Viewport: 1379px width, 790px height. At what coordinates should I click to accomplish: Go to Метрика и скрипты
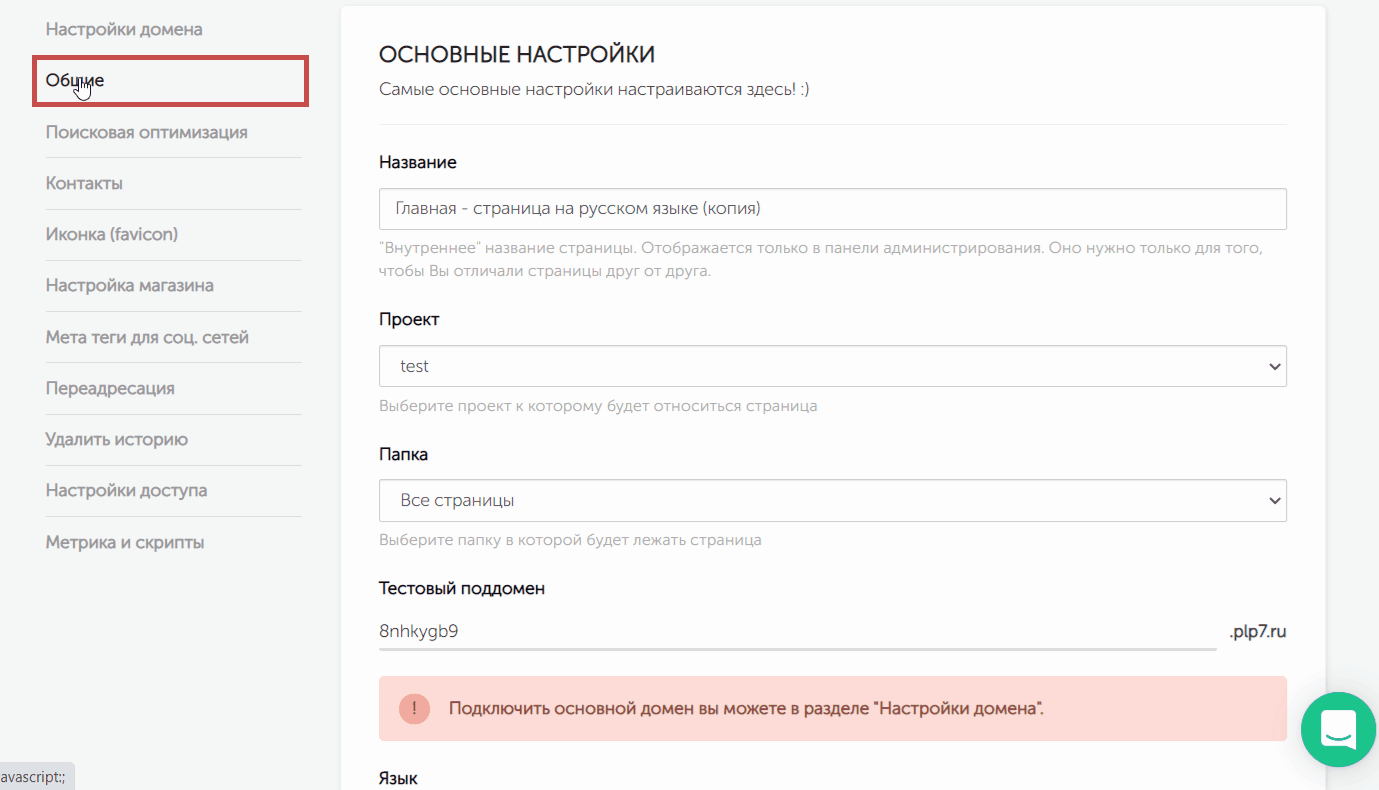(x=125, y=543)
